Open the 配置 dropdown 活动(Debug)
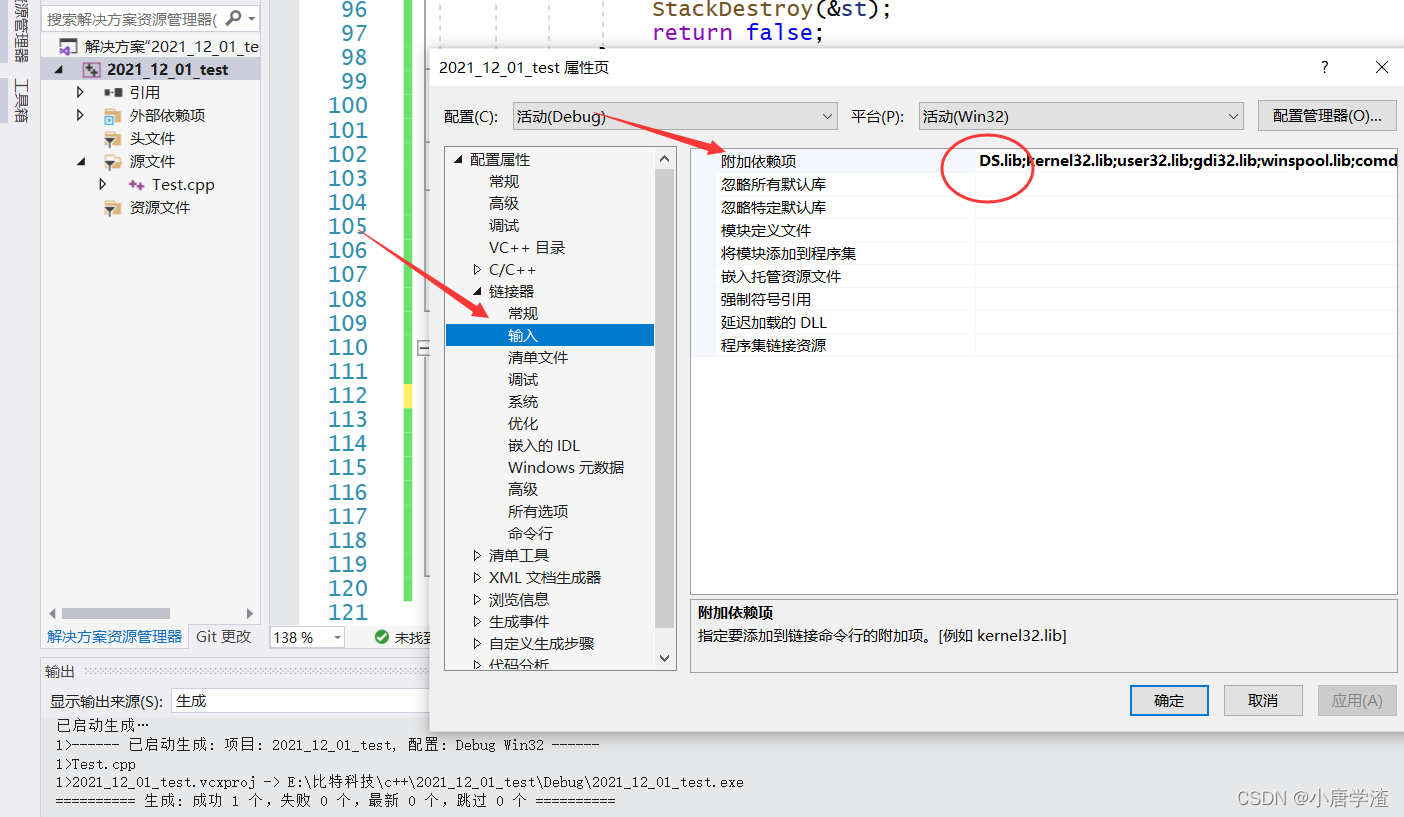This screenshot has height=817, width=1404. [x=675, y=116]
